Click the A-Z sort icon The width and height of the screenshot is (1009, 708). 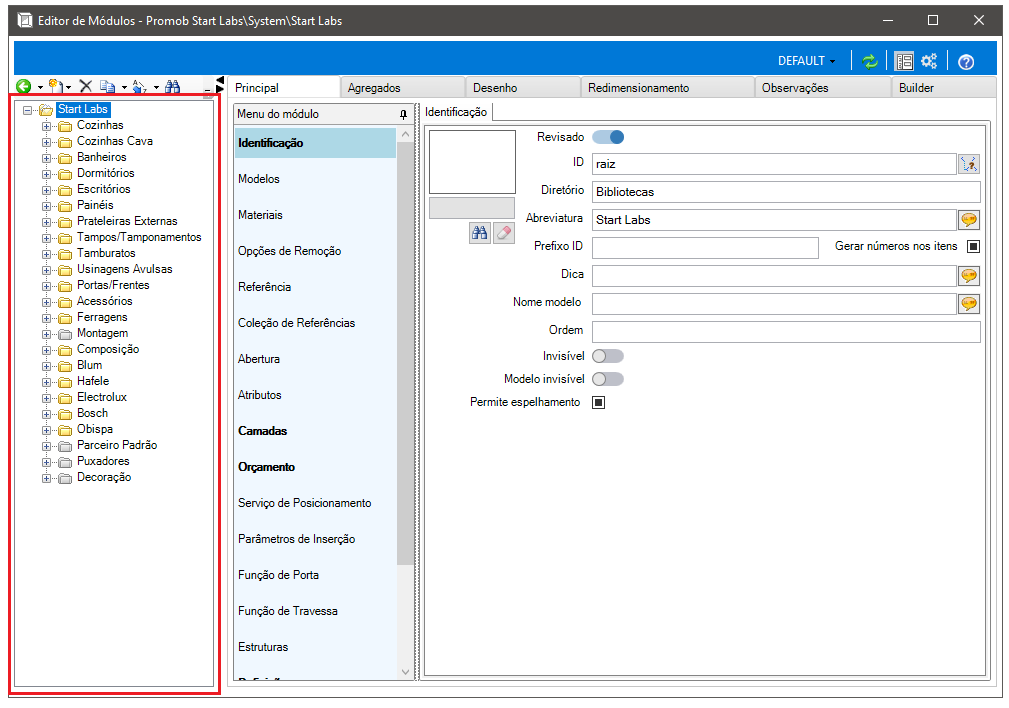[x=139, y=86]
